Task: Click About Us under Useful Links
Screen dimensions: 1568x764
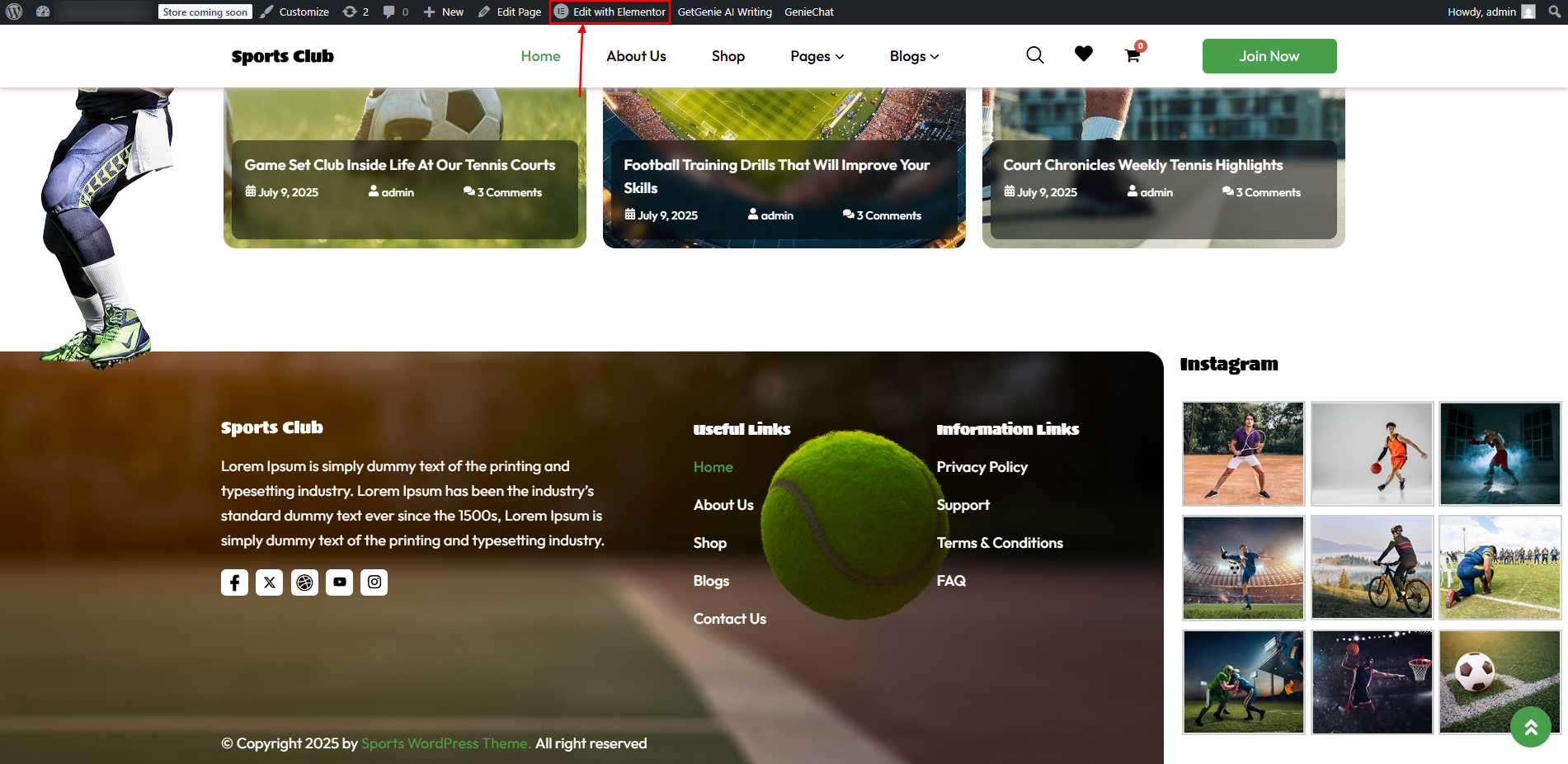Action: point(723,505)
